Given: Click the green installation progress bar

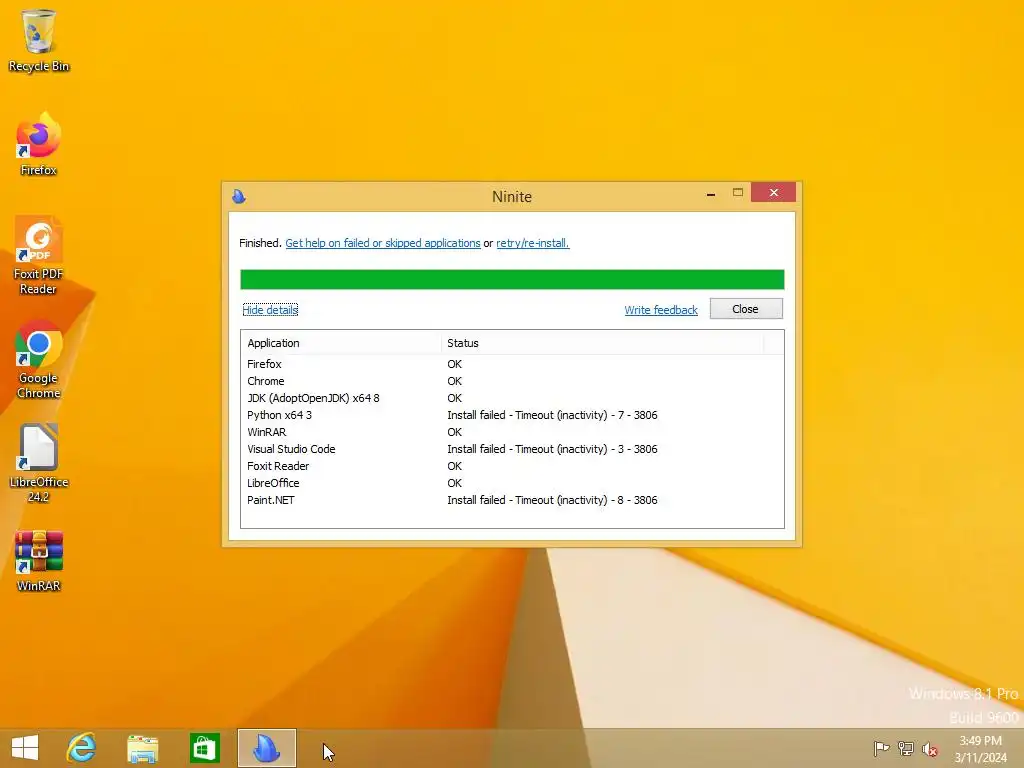Looking at the screenshot, I should (512, 280).
